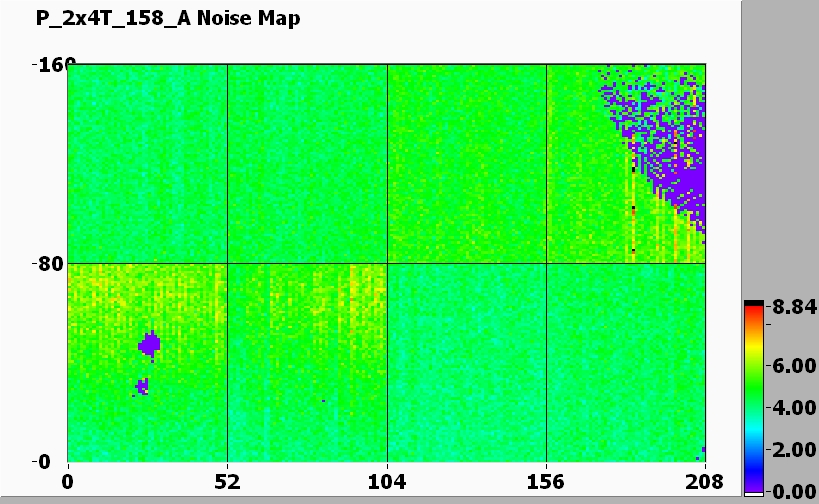Click the large purple blob in bottom-left tile
This screenshot has width=819, height=504.
coord(149,345)
